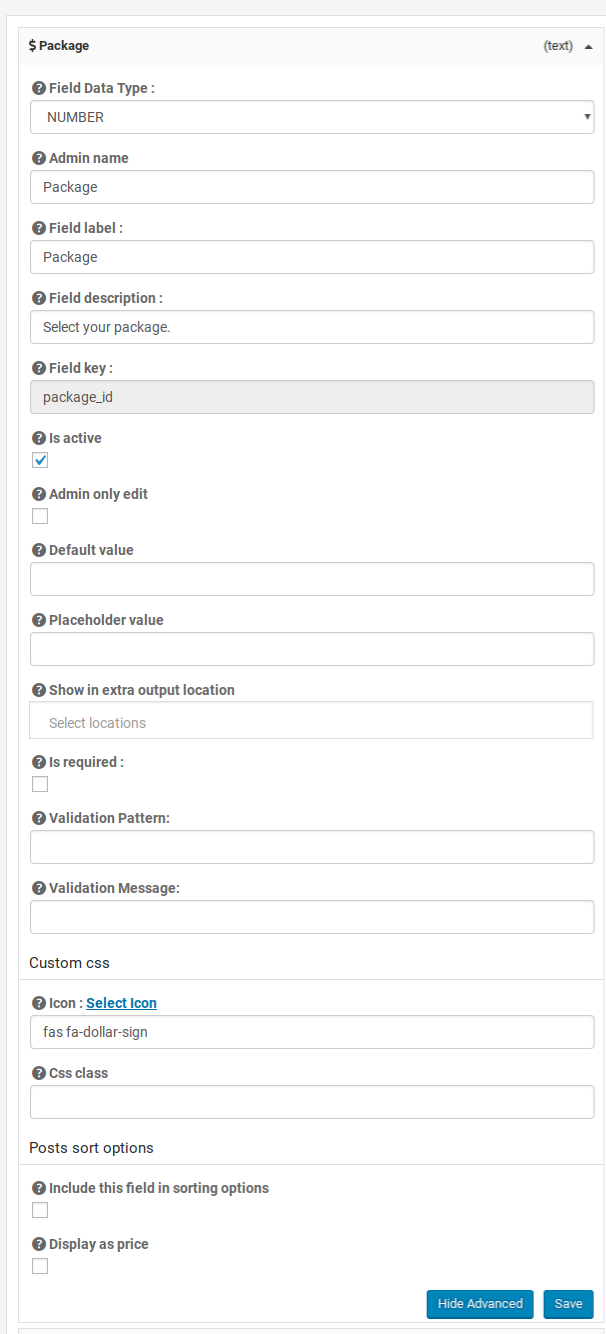The width and height of the screenshot is (606, 1334).
Task: Click help icon beside Field Data Type
Action: pyautogui.click(x=39, y=88)
